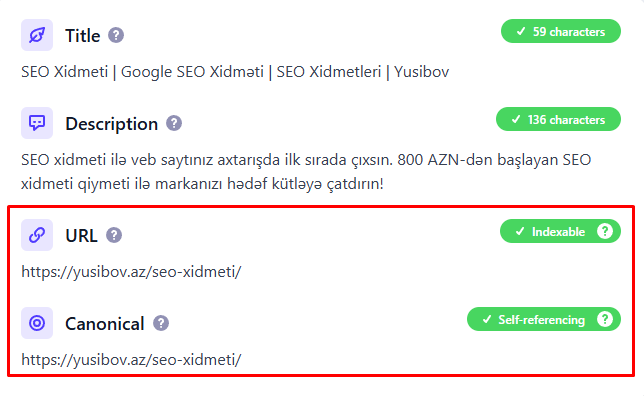Click the Self-referencing status badge text
The height and width of the screenshot is (396, 644).
[541, 320]
